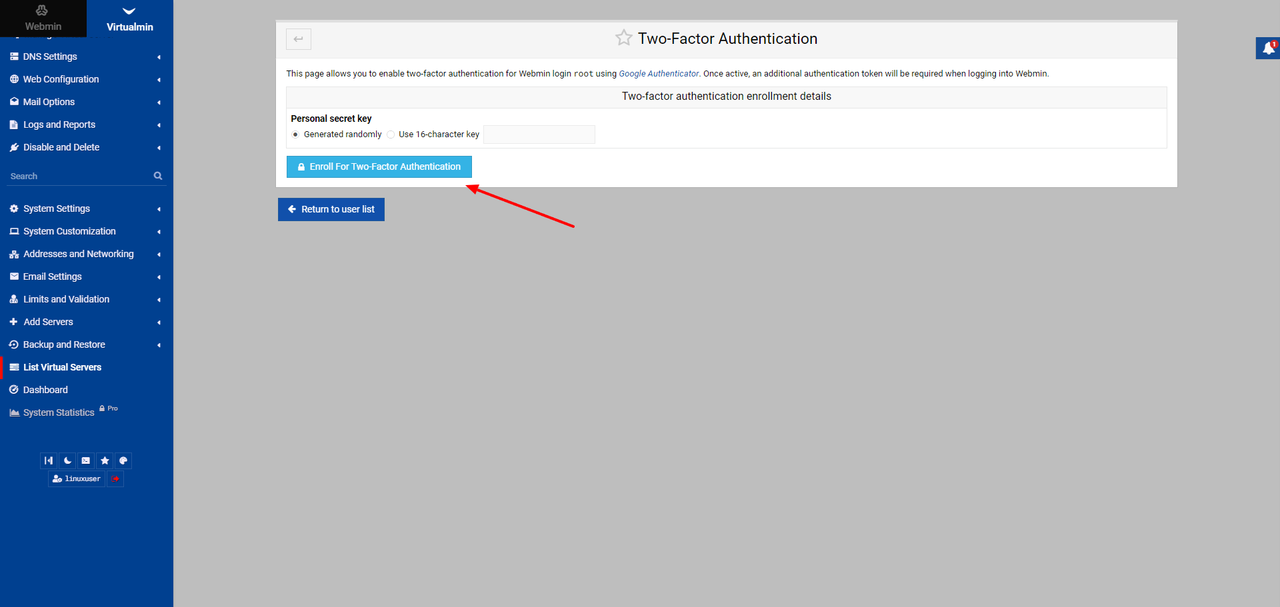
Task: Click the 16-character key text field
Action: (x=539, y=134)
